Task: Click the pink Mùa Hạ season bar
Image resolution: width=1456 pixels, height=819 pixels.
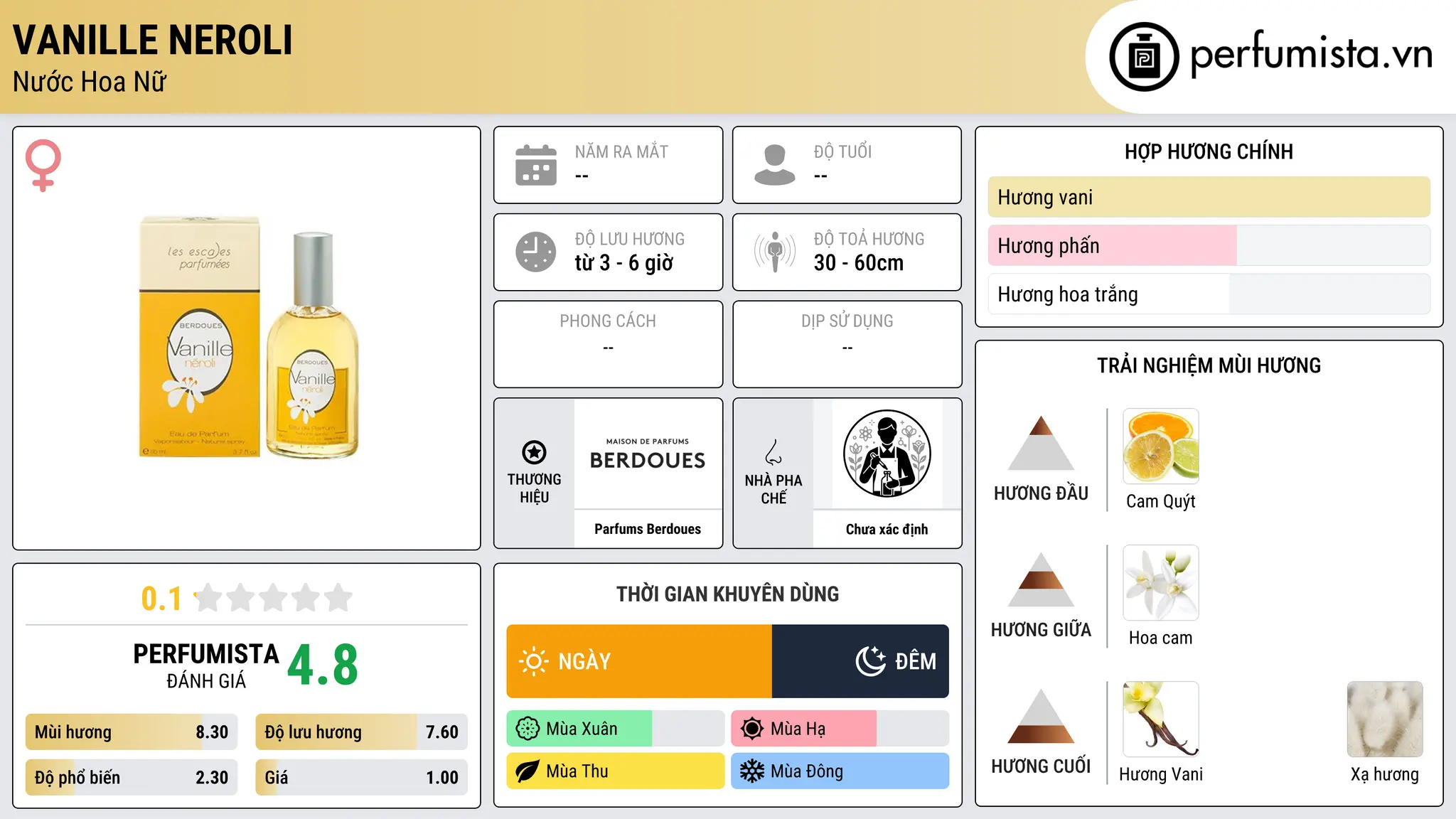Action: (x=840, y=729)
